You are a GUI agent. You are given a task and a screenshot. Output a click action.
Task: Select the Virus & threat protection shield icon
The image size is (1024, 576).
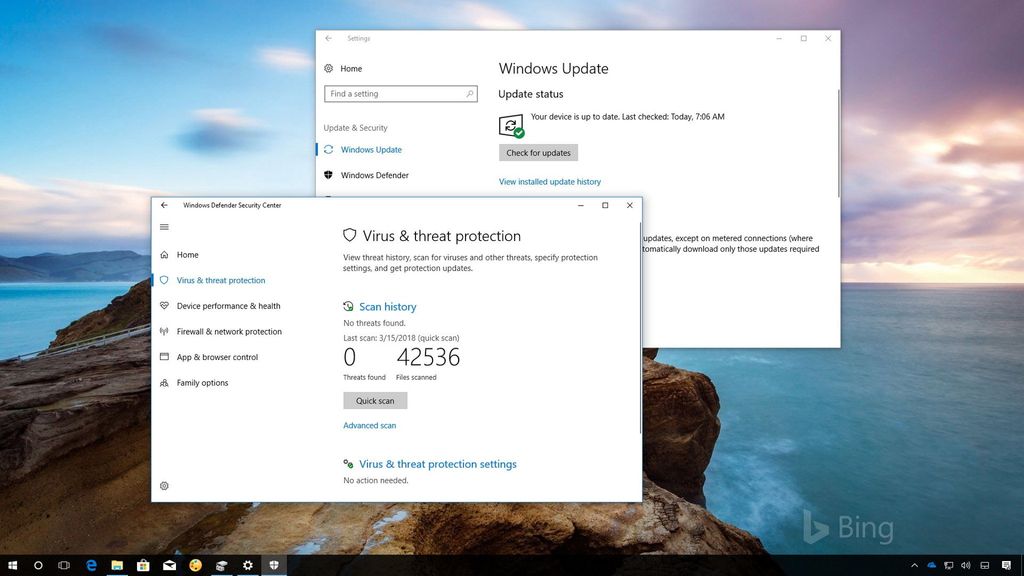[164, 280]
